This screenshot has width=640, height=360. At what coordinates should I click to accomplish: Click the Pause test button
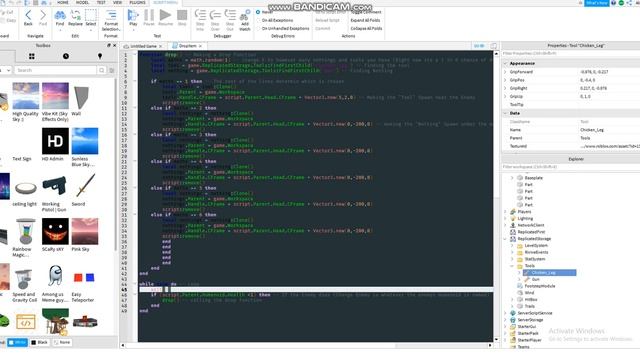click(x=149, y=16)
